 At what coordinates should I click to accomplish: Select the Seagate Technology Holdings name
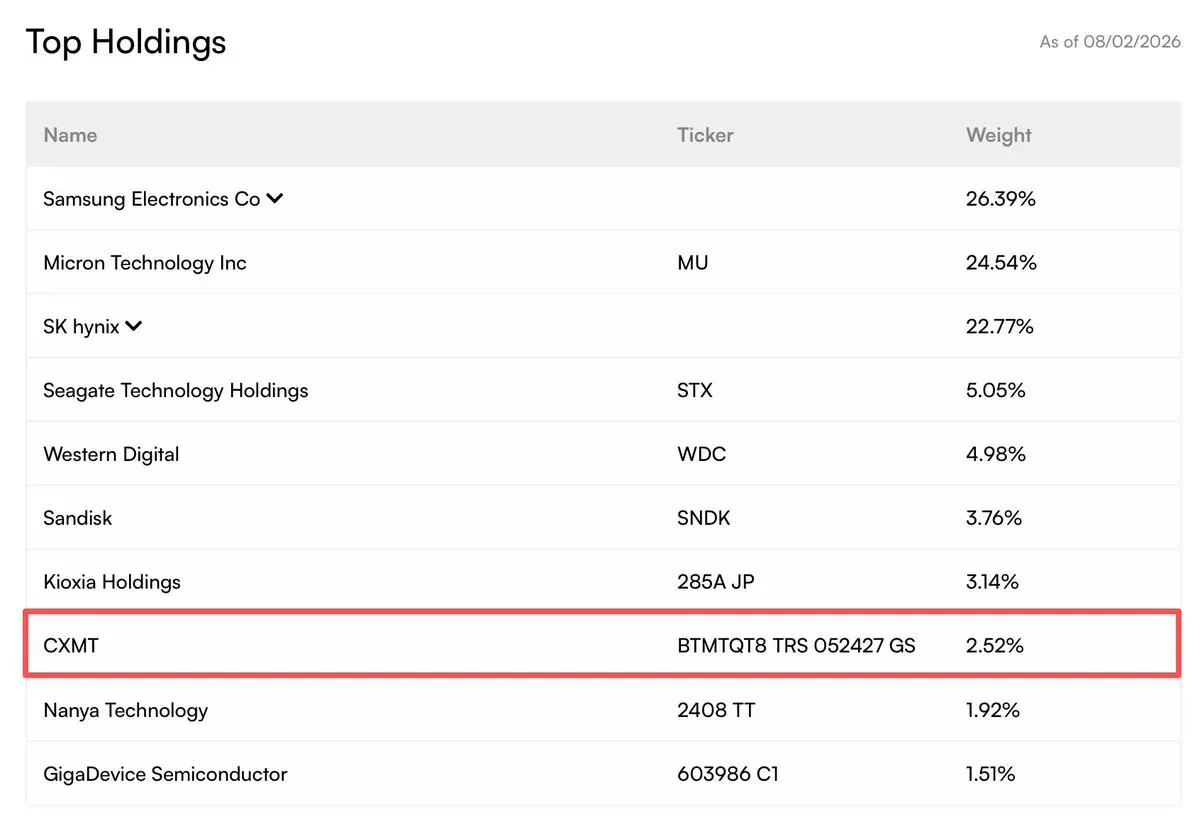176,391
